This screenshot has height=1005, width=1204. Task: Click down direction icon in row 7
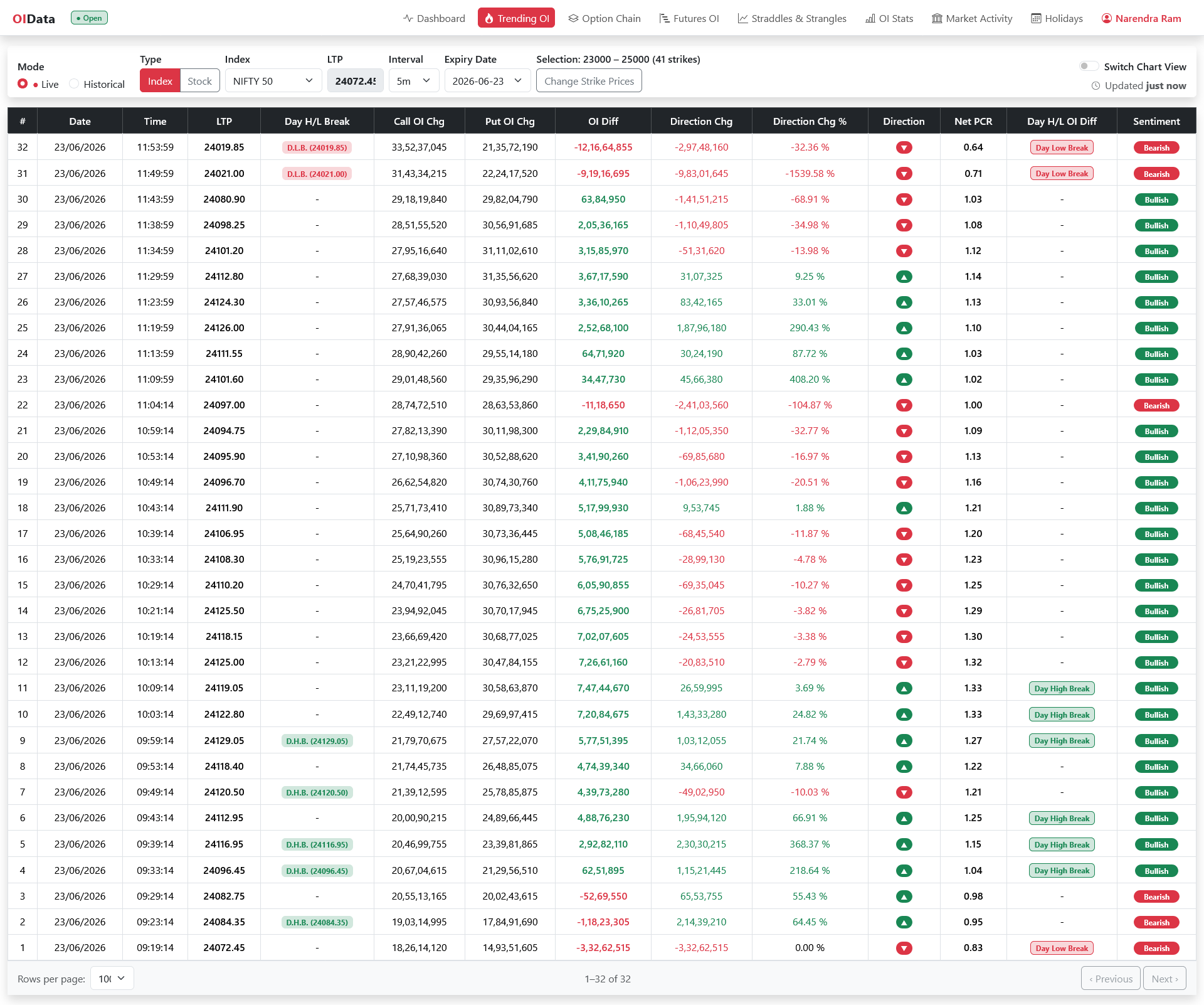(904, 792)
